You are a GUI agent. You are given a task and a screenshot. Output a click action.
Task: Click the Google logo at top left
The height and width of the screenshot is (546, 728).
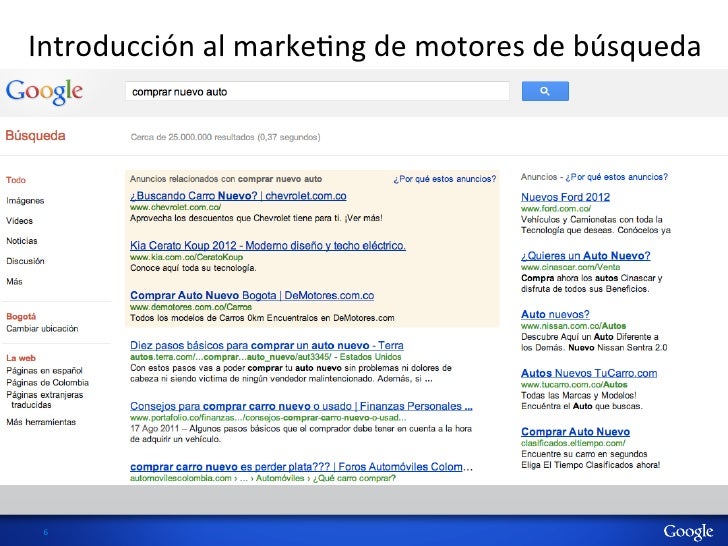click(x=45, y=91)
